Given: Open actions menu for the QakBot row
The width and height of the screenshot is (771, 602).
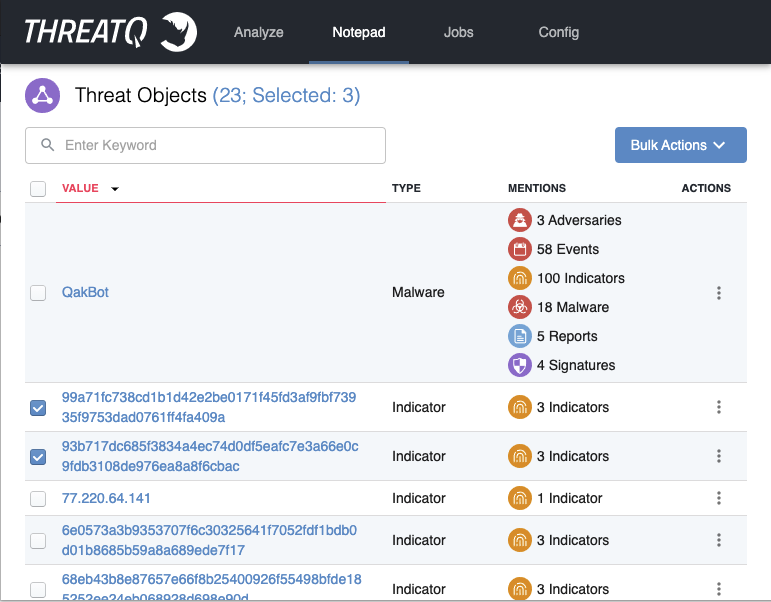Looking at the screenshot, I should point(719,293).
